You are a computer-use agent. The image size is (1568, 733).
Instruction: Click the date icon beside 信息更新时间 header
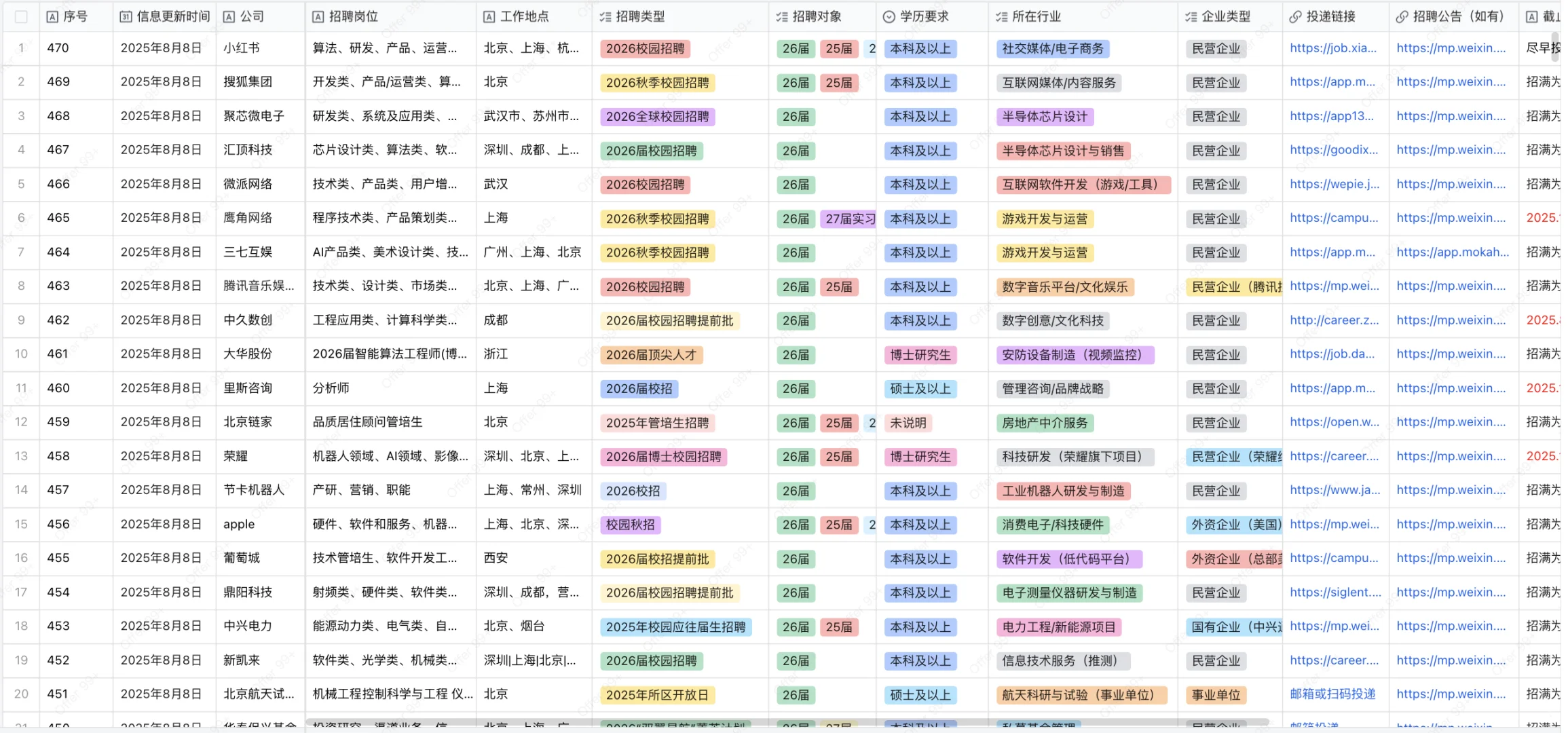pos(126,17)
